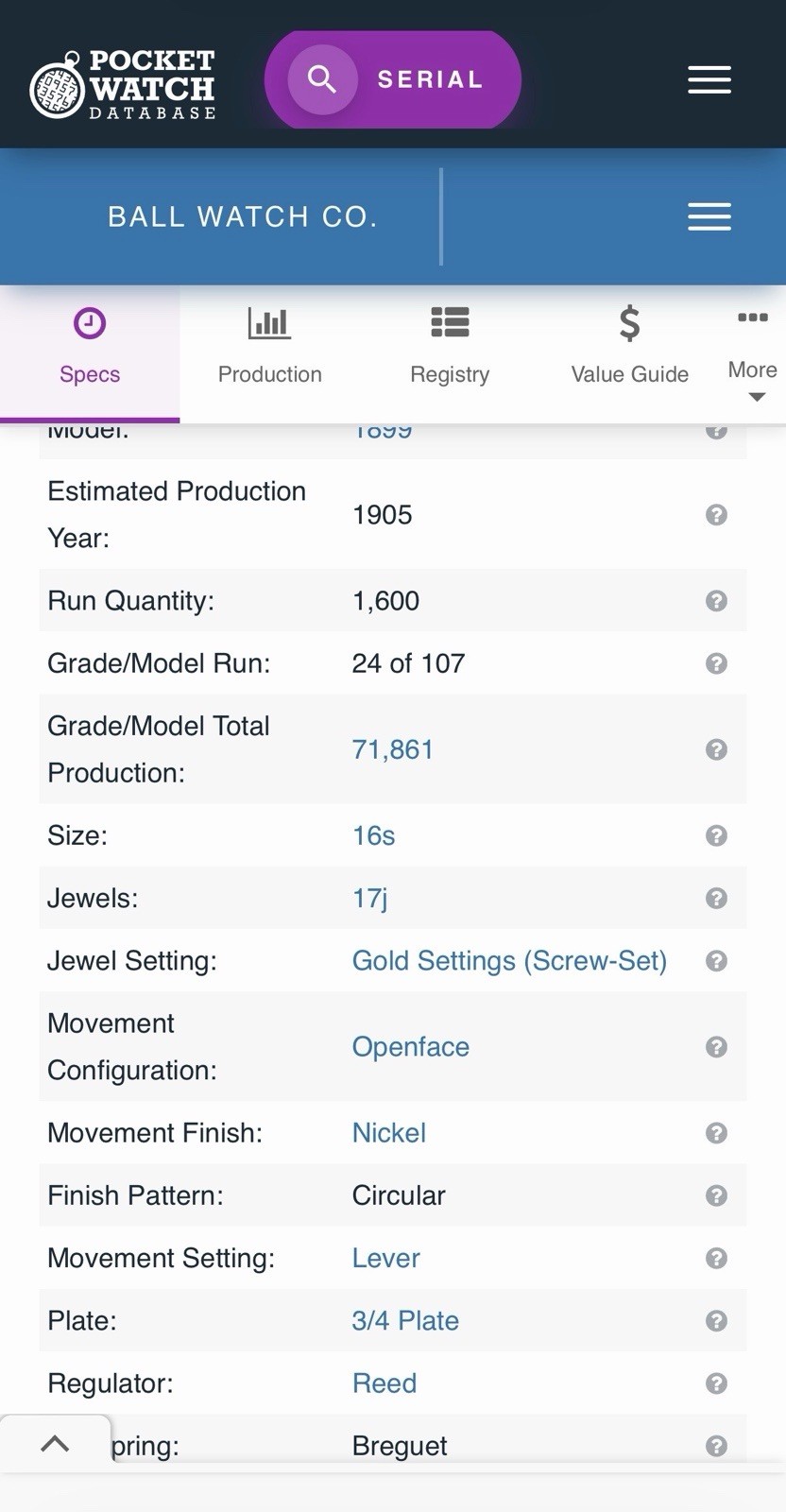The width and height of the screenshot is (786, 1512).
Task: Open the main hamburger menu in the dark header
Action: pyautogui.click(x=709, y=79)
